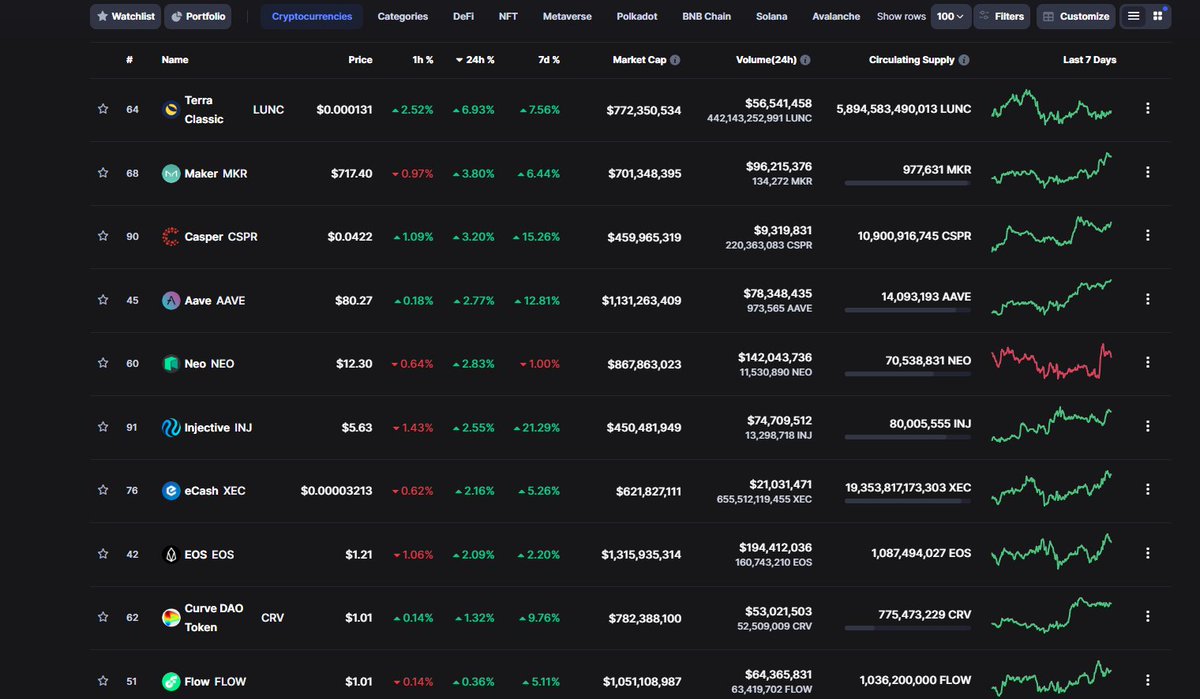1200x699 pixels.
Task: Toggle the watchlist star on Aave row
Action: click(103, 300)
